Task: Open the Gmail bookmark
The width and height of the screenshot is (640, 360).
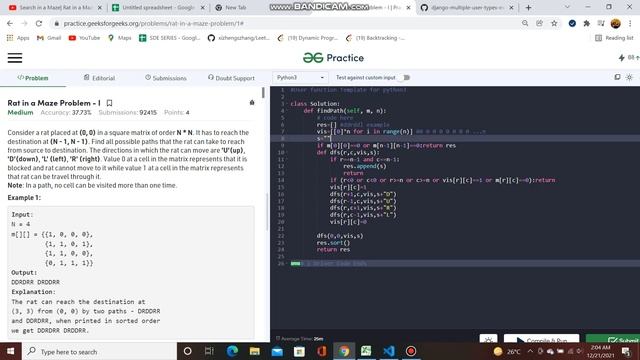Action: pos(49,38)
